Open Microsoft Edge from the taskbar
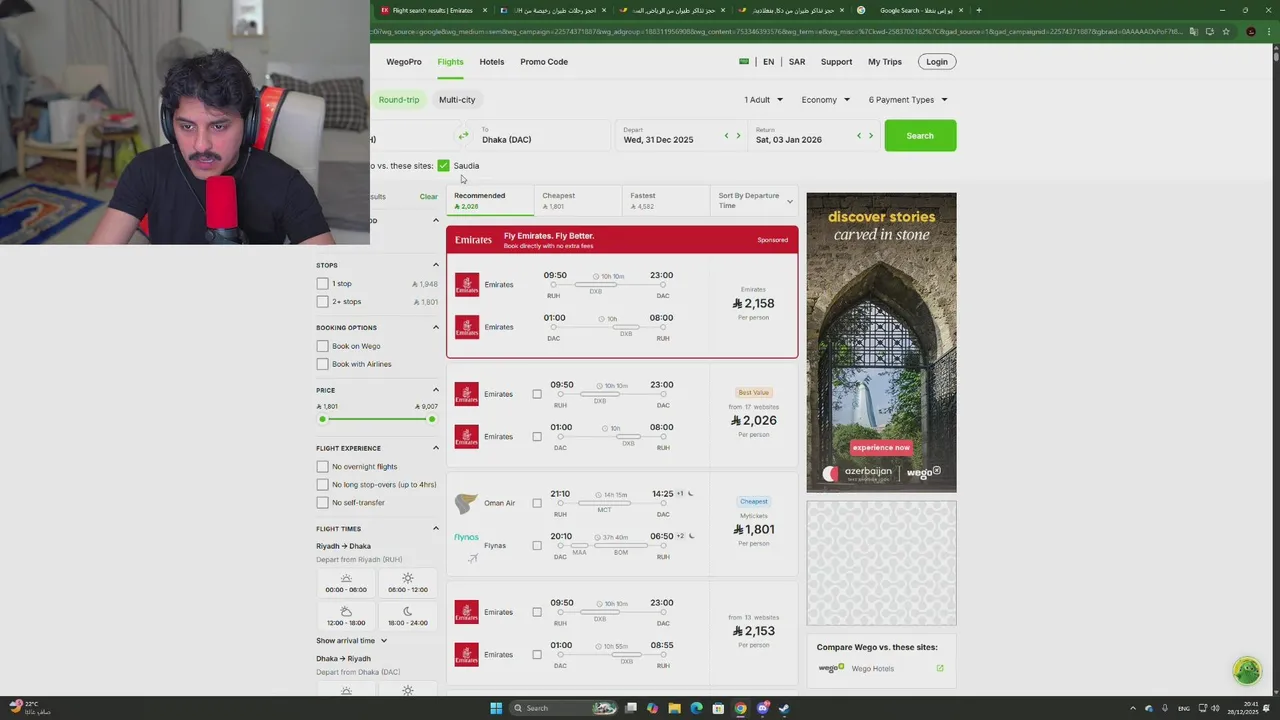Screen dimensions: 1280x720 point(696,708)
